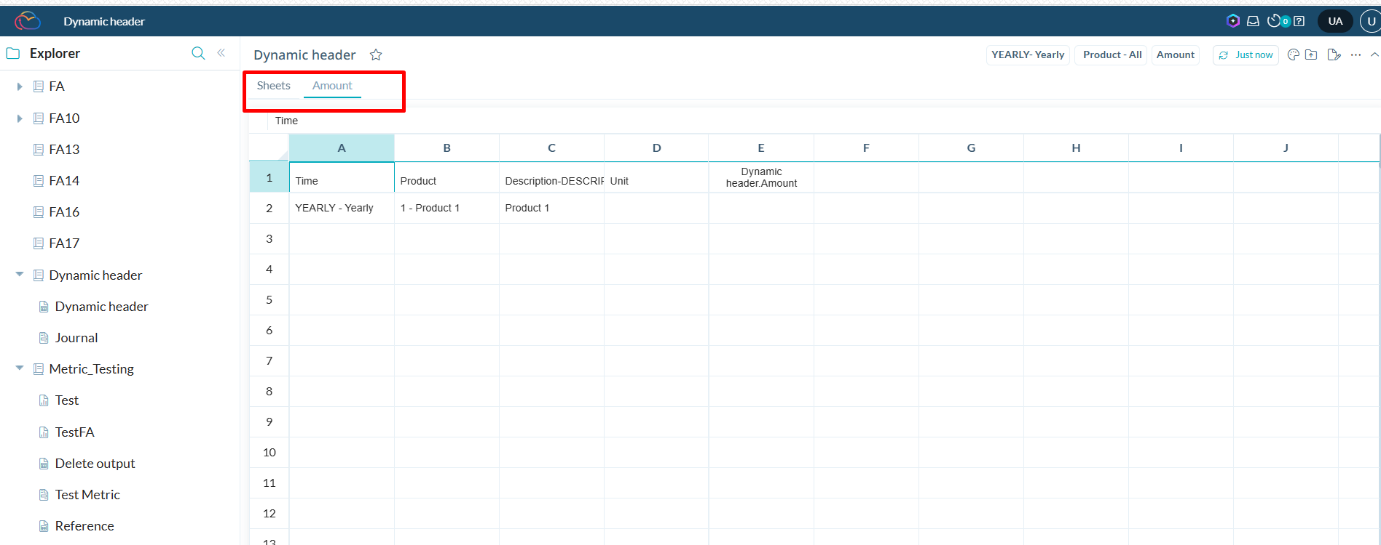Click the Just now refresh button
1381x545 pixels.
[x=1246, y=55]
